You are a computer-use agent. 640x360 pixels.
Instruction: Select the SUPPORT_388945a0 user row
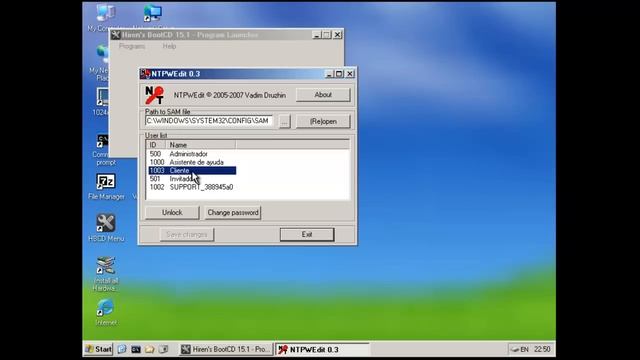point(192,187)
